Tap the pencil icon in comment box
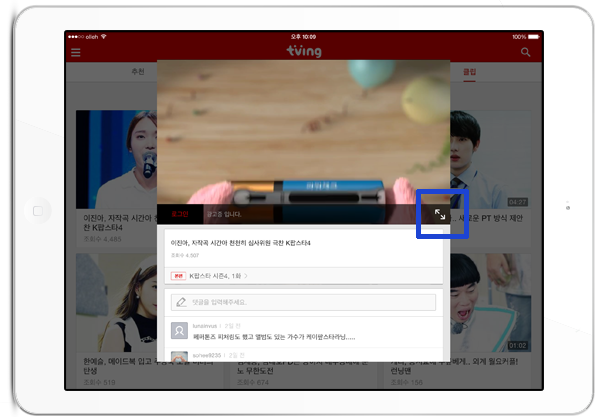The image size is (595, 417). (181, 302)
